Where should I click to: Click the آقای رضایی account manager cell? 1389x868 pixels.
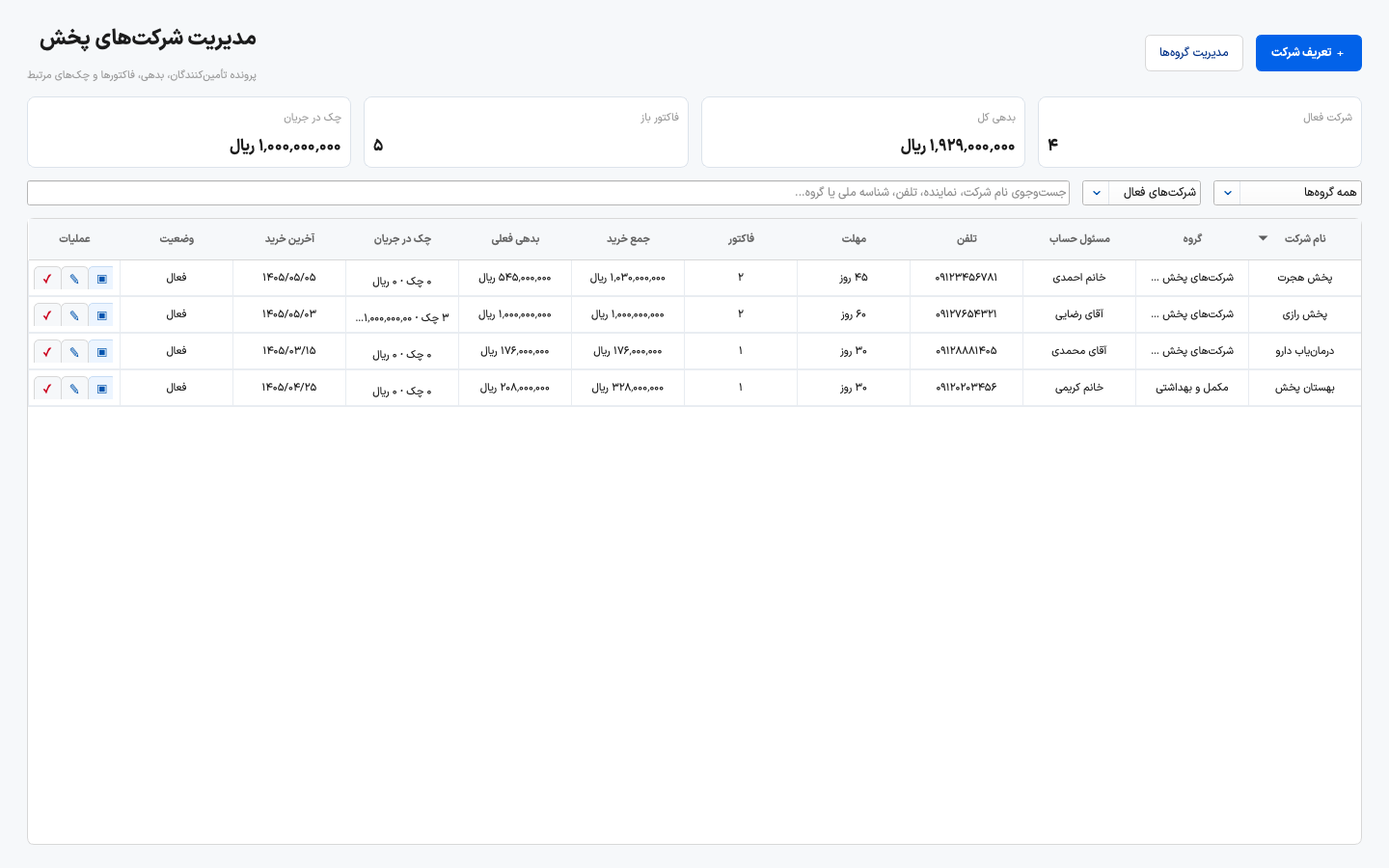[1079, 314]
